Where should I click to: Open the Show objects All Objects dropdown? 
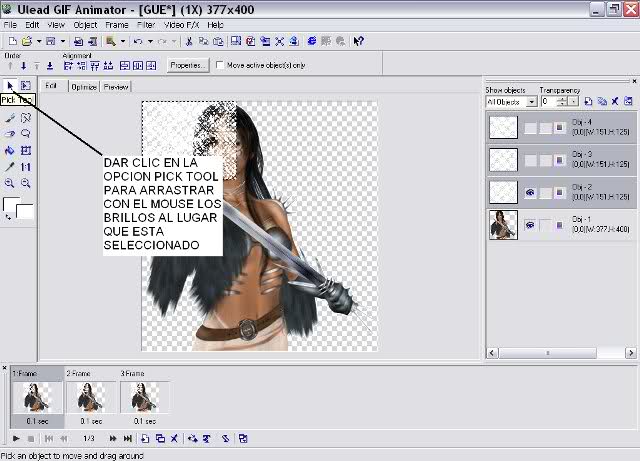[x=531, y=102]
